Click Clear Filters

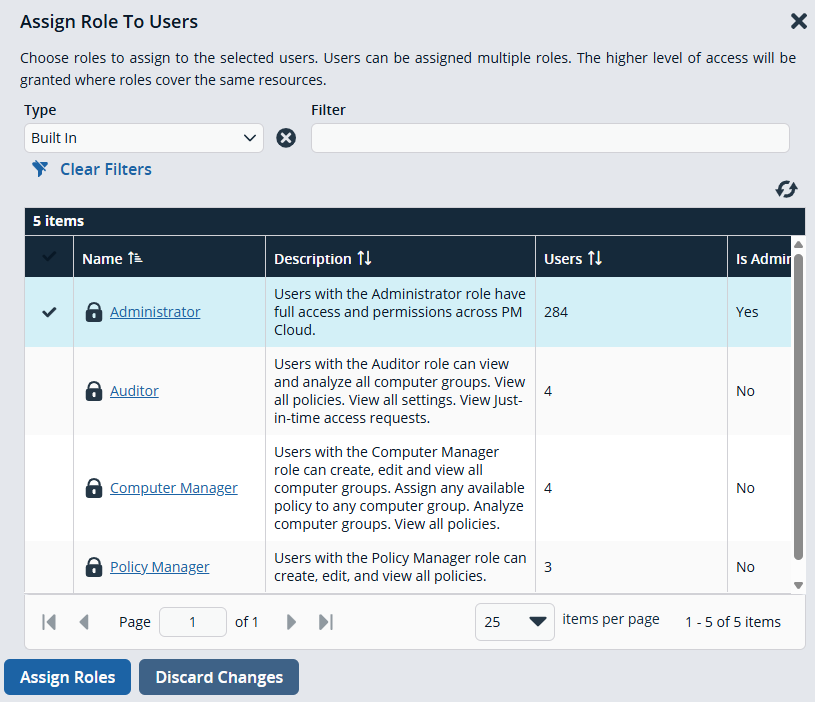point(105,169)
